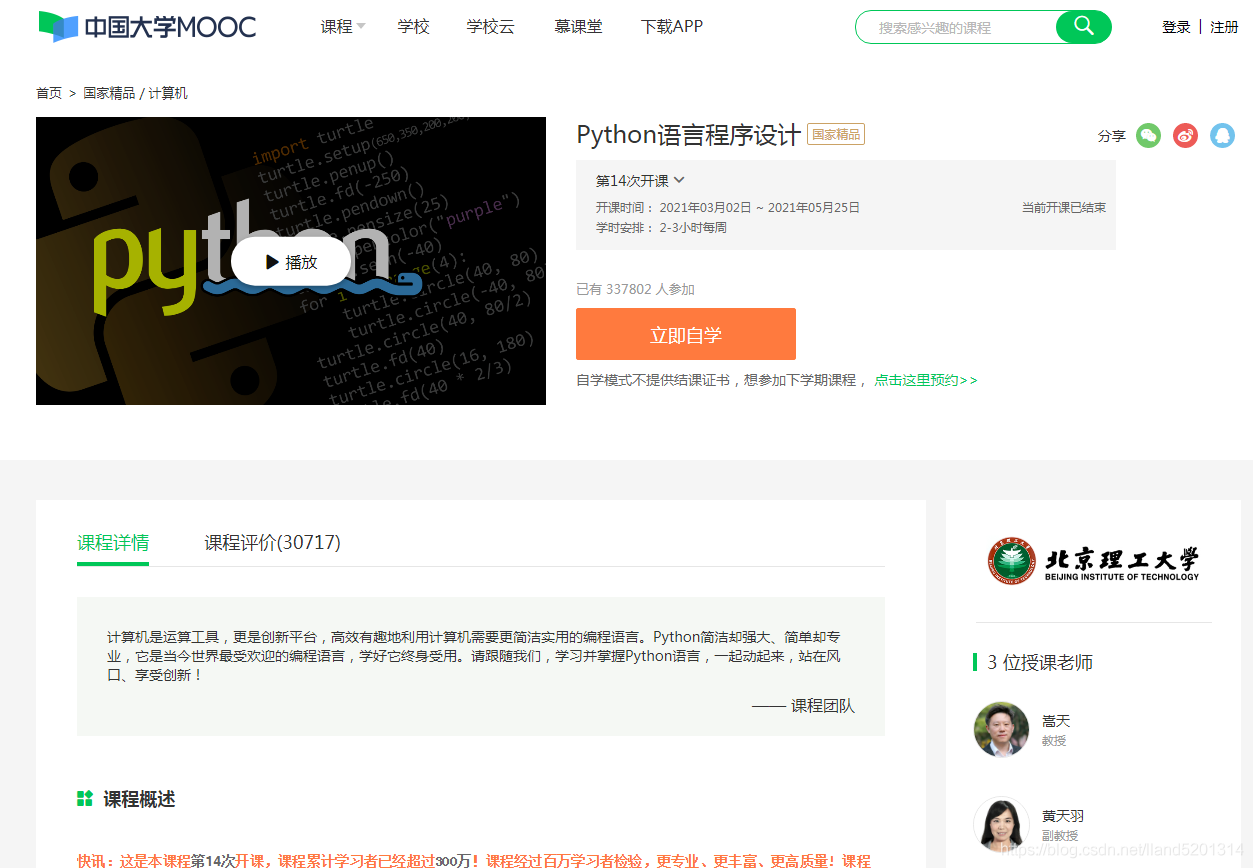The height and width of the screenshot is (868, 1253).
Task: Play the course intro video (播放)
Action: [291, 262]
